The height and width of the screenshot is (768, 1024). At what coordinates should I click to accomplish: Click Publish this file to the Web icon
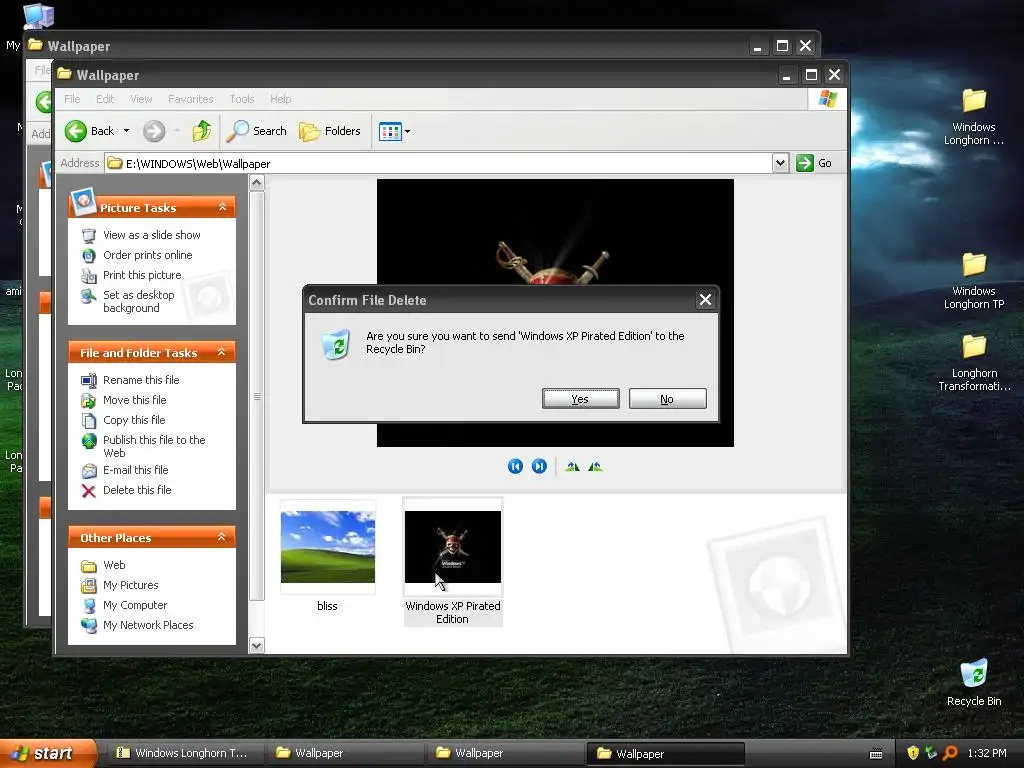coord(89,441)
